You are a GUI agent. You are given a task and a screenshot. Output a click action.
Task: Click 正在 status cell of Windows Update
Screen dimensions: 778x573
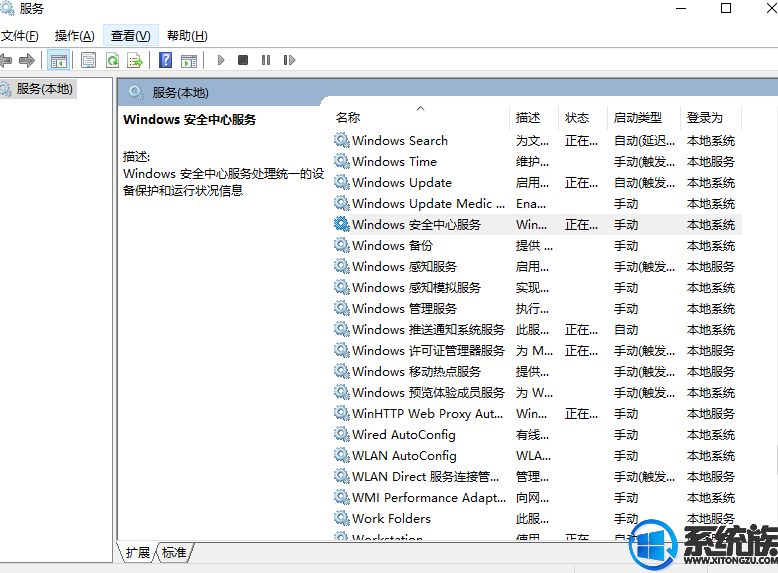click(581, 183)
